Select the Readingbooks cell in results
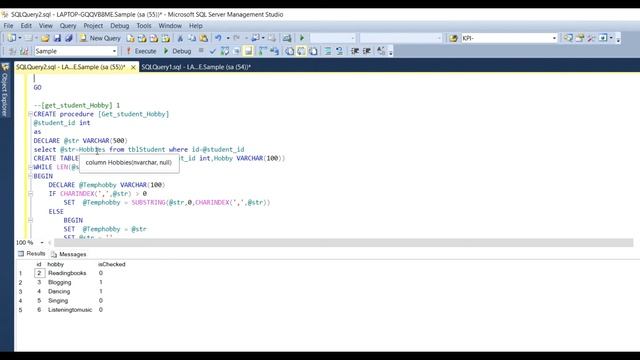Image resolution: width=640 pixels, height=360 pixels. pos(67,273)
